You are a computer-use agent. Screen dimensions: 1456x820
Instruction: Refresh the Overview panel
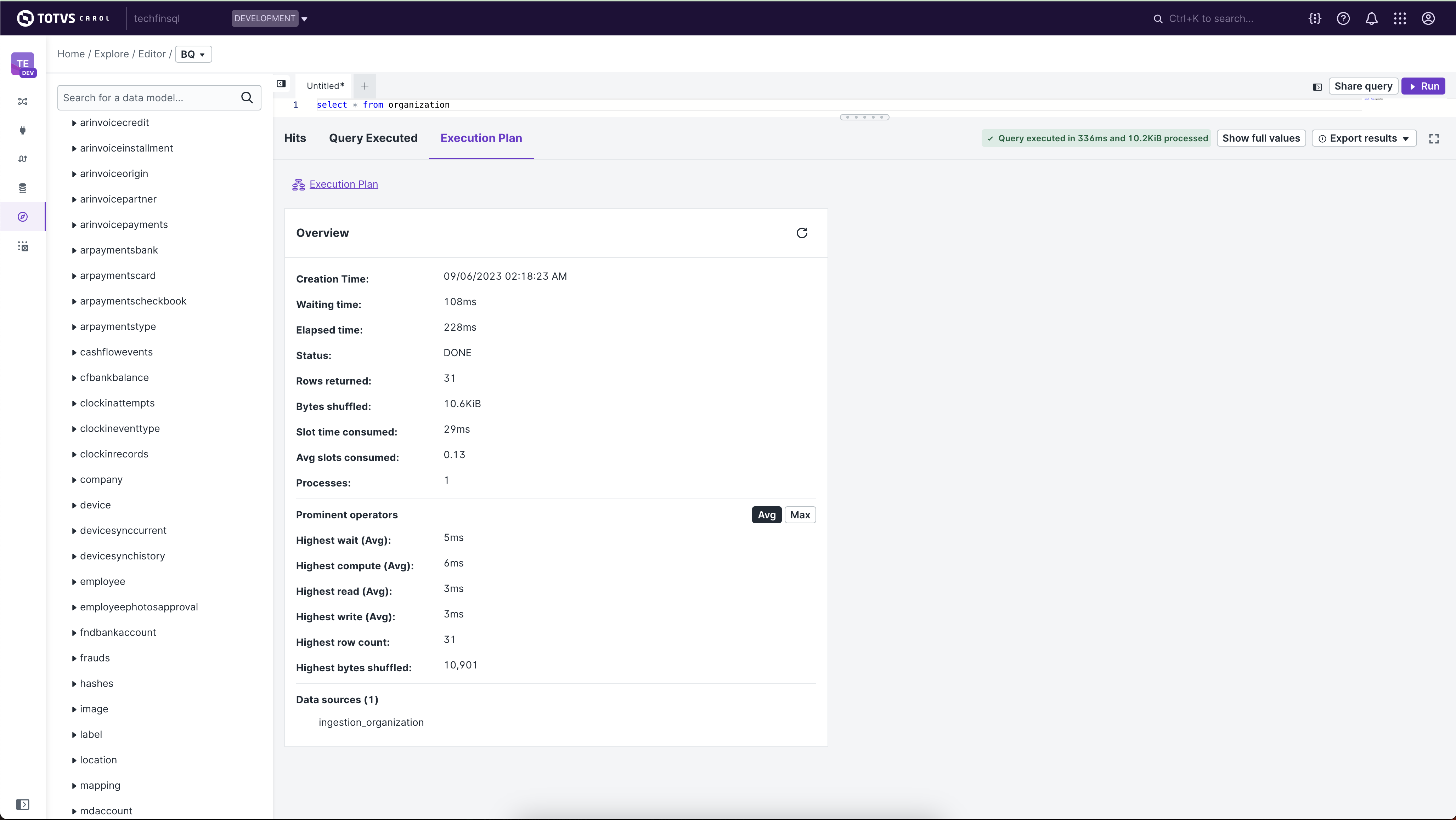click(x=801, y=233)
